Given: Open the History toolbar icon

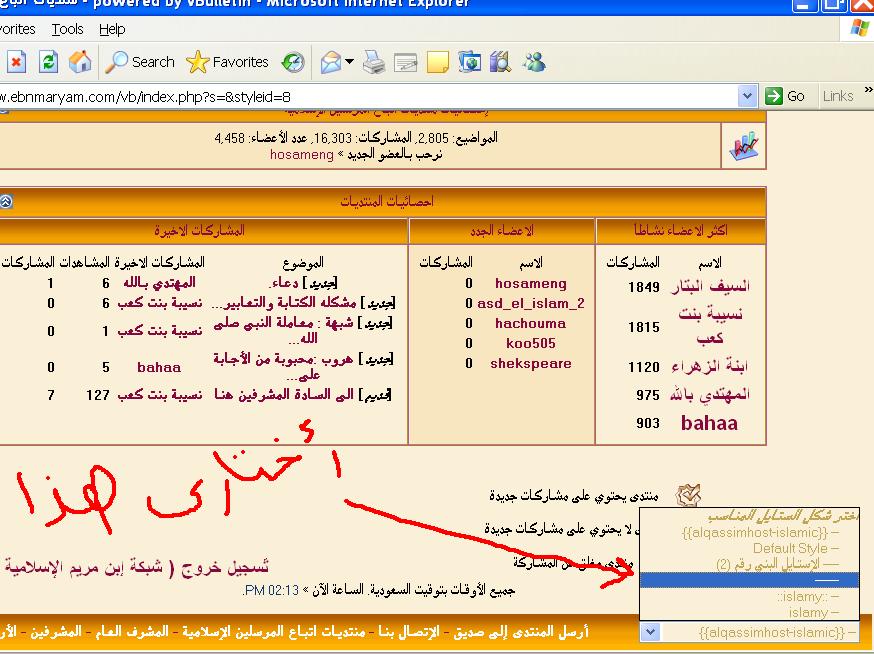Looking at the screenshot, I should (x=292, y=62).
